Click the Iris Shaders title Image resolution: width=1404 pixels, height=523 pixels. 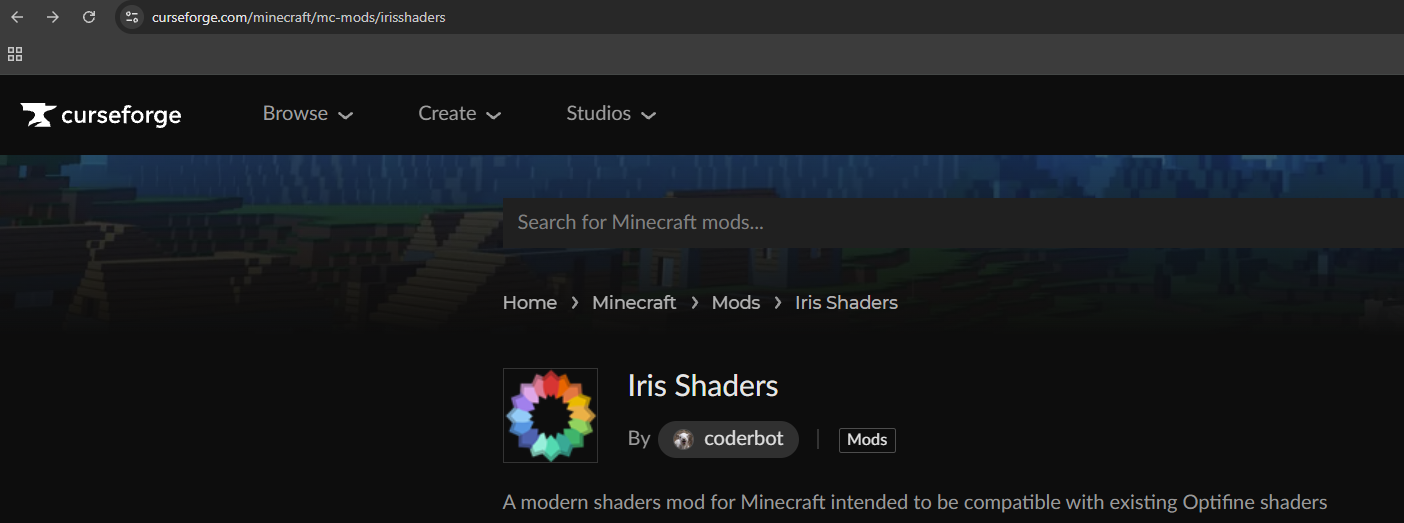pyautogui.click(x=703, y=385)
